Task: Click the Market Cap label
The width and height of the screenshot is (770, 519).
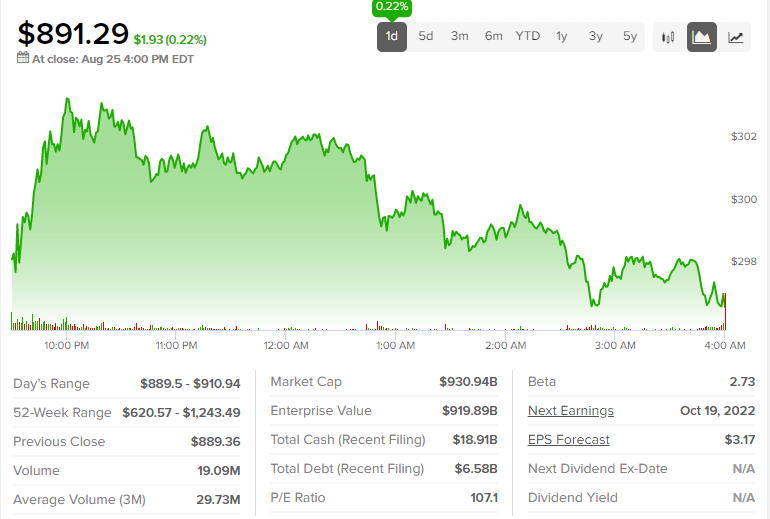Action: [x=306, y=382]
